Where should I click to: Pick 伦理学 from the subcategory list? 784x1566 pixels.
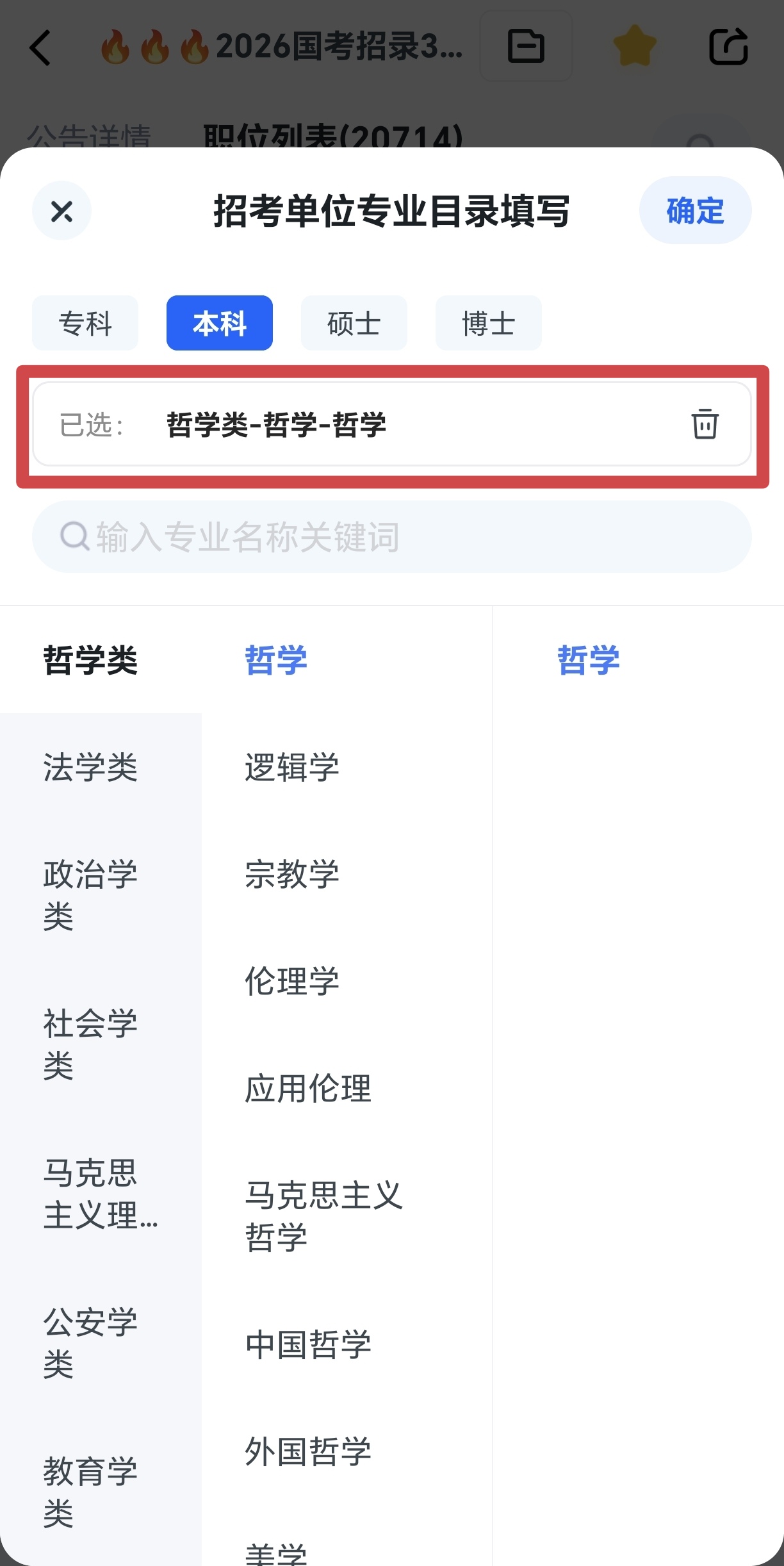pos(292,981)
